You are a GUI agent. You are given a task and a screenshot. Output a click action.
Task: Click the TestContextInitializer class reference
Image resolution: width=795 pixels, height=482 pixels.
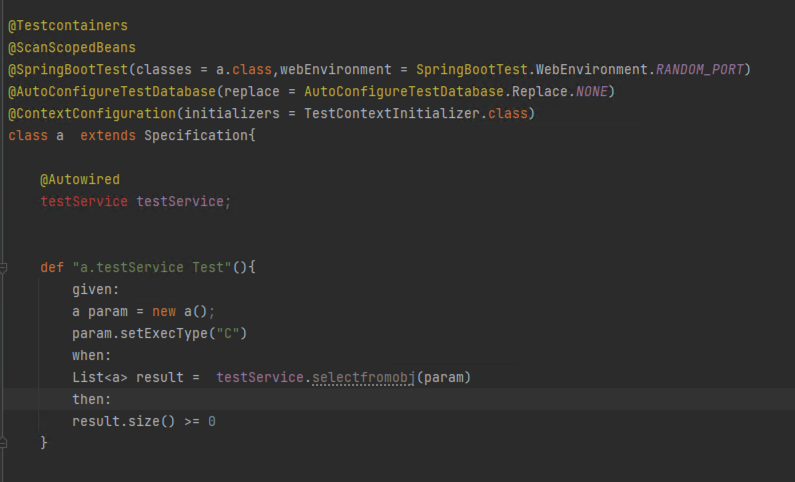point(392,114)
